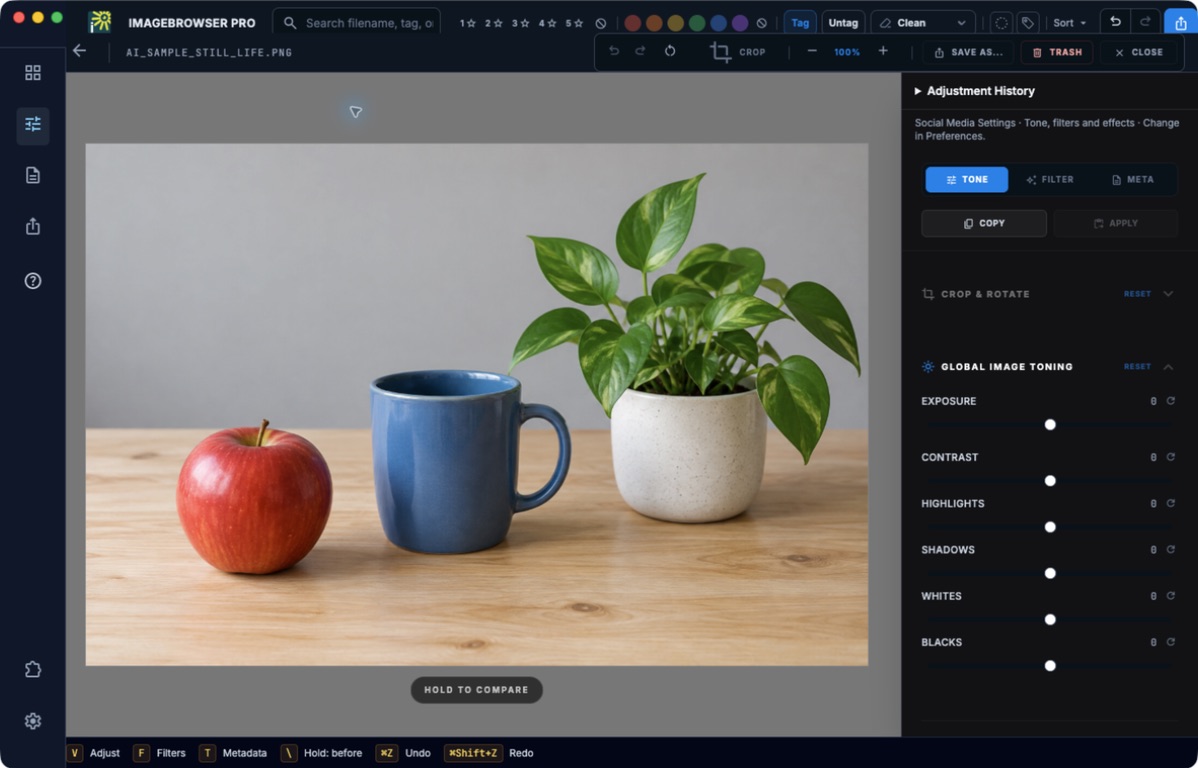
Task: Switch to the Filter tab
Action: coord(1050,180)
